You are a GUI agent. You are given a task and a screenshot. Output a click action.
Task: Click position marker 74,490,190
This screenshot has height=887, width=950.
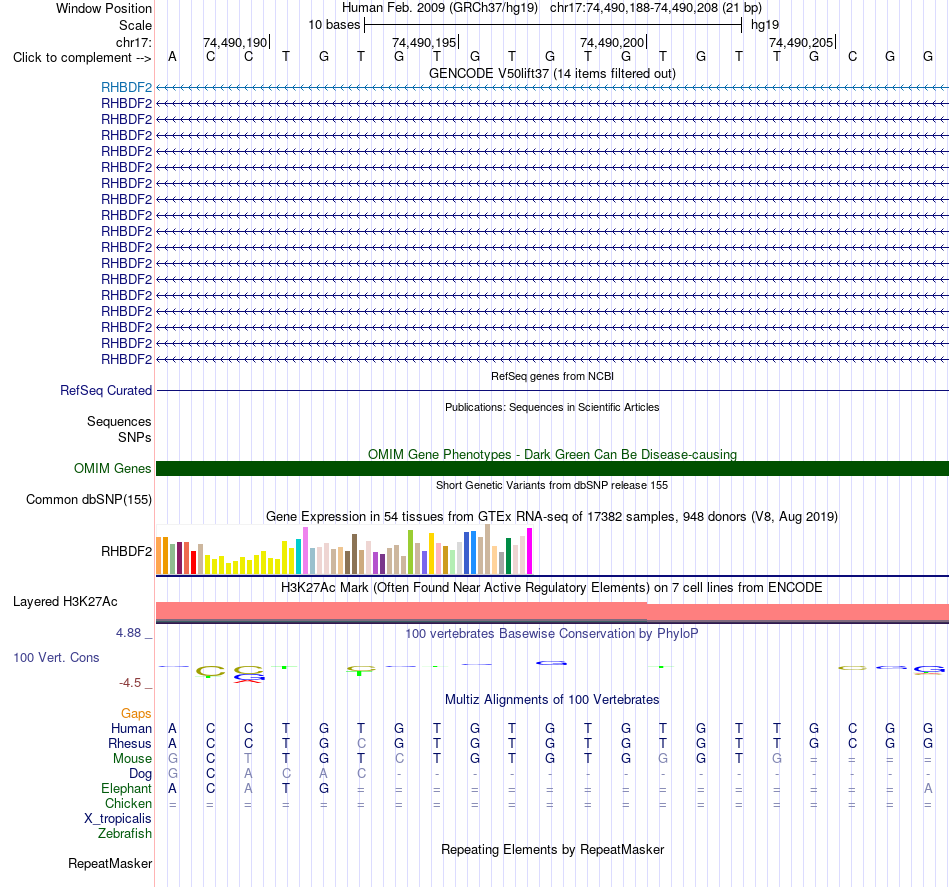pyautogui.click(x=235, y=42)
